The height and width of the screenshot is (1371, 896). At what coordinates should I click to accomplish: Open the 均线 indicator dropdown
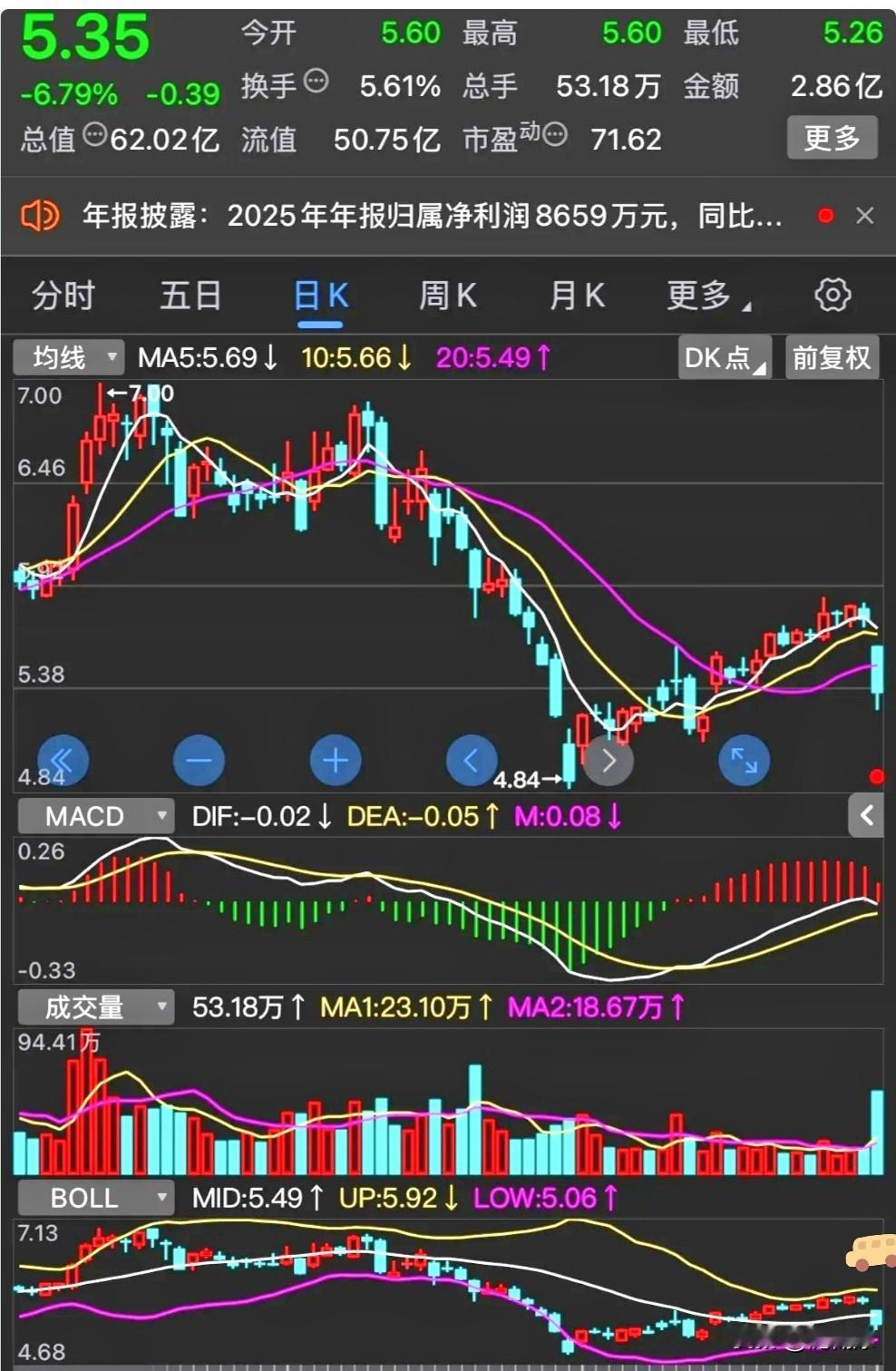pos(68,357)
